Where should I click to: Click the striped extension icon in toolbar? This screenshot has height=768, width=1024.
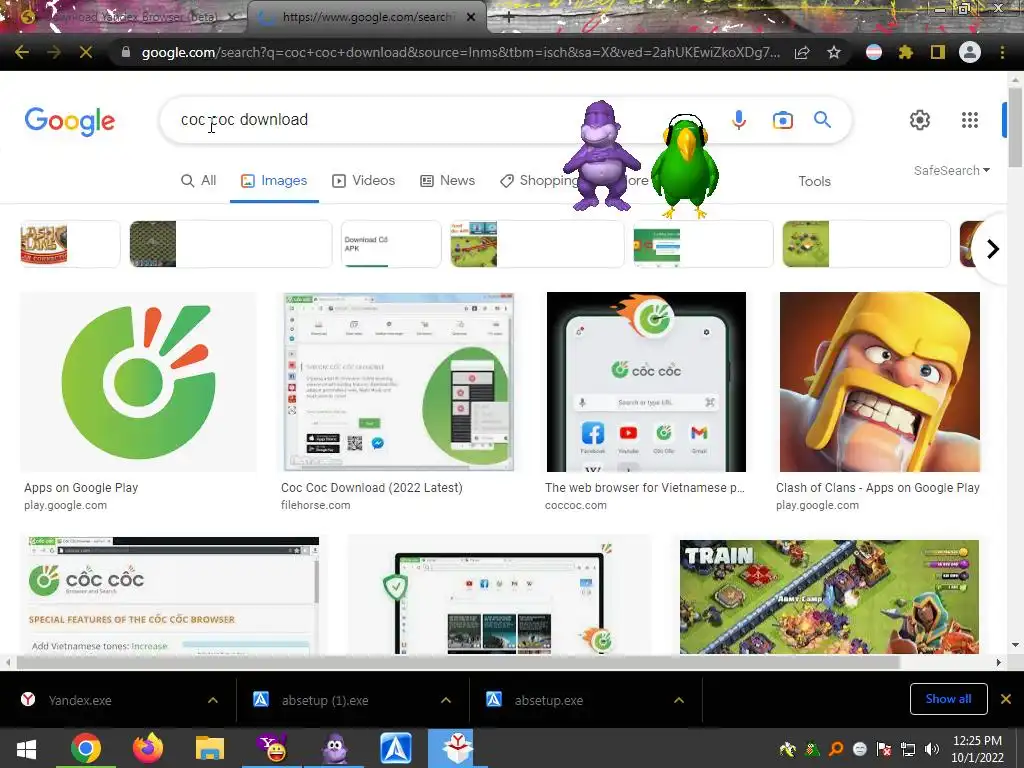(874, 52)
